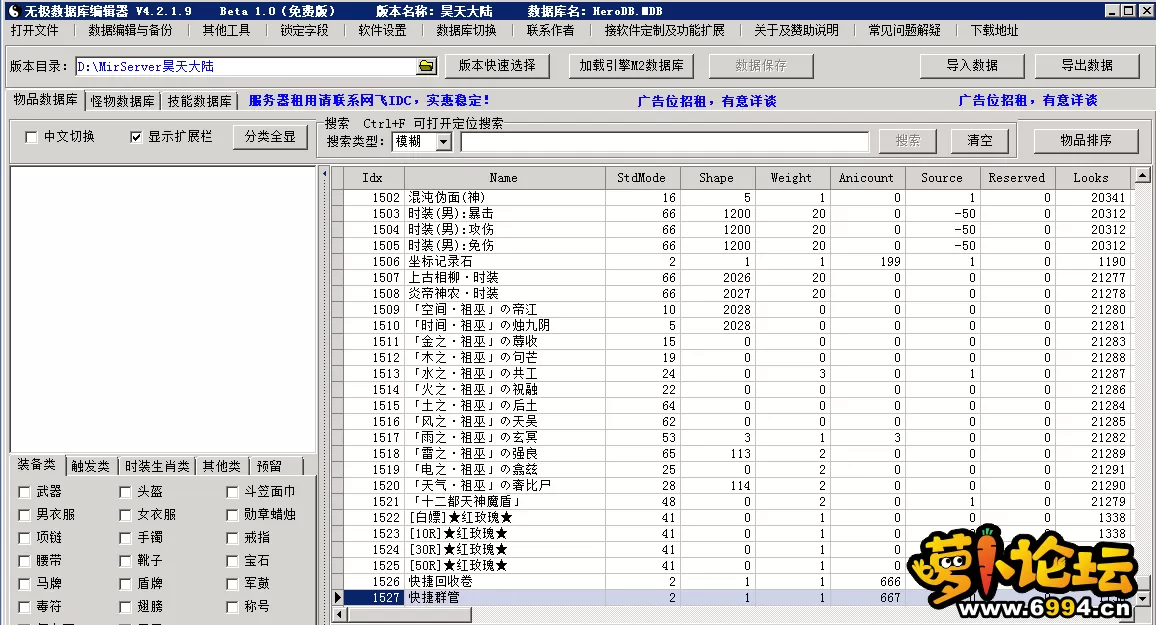Tick the 男衣服 checkbox
The width and height of the screenshot is (1156, 625).
[24, 515]
